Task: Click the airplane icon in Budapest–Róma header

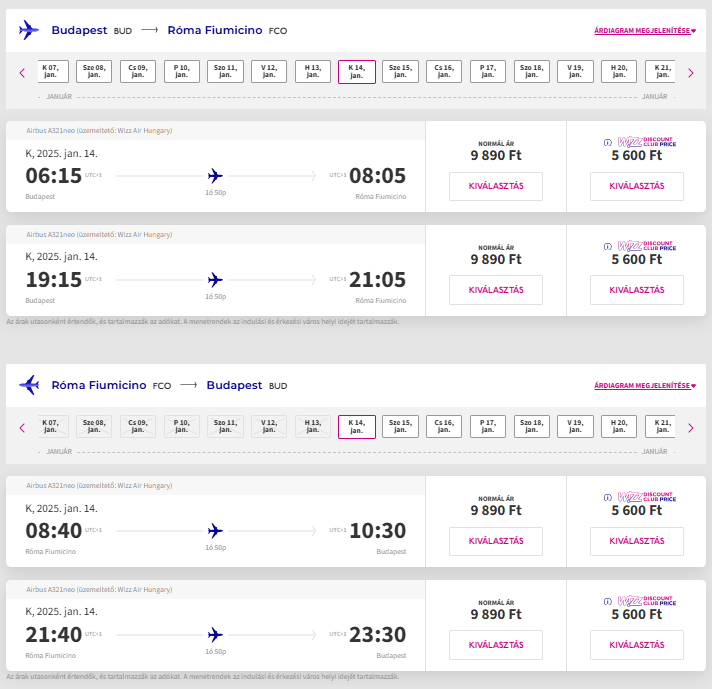Action: tap(29, 30)
